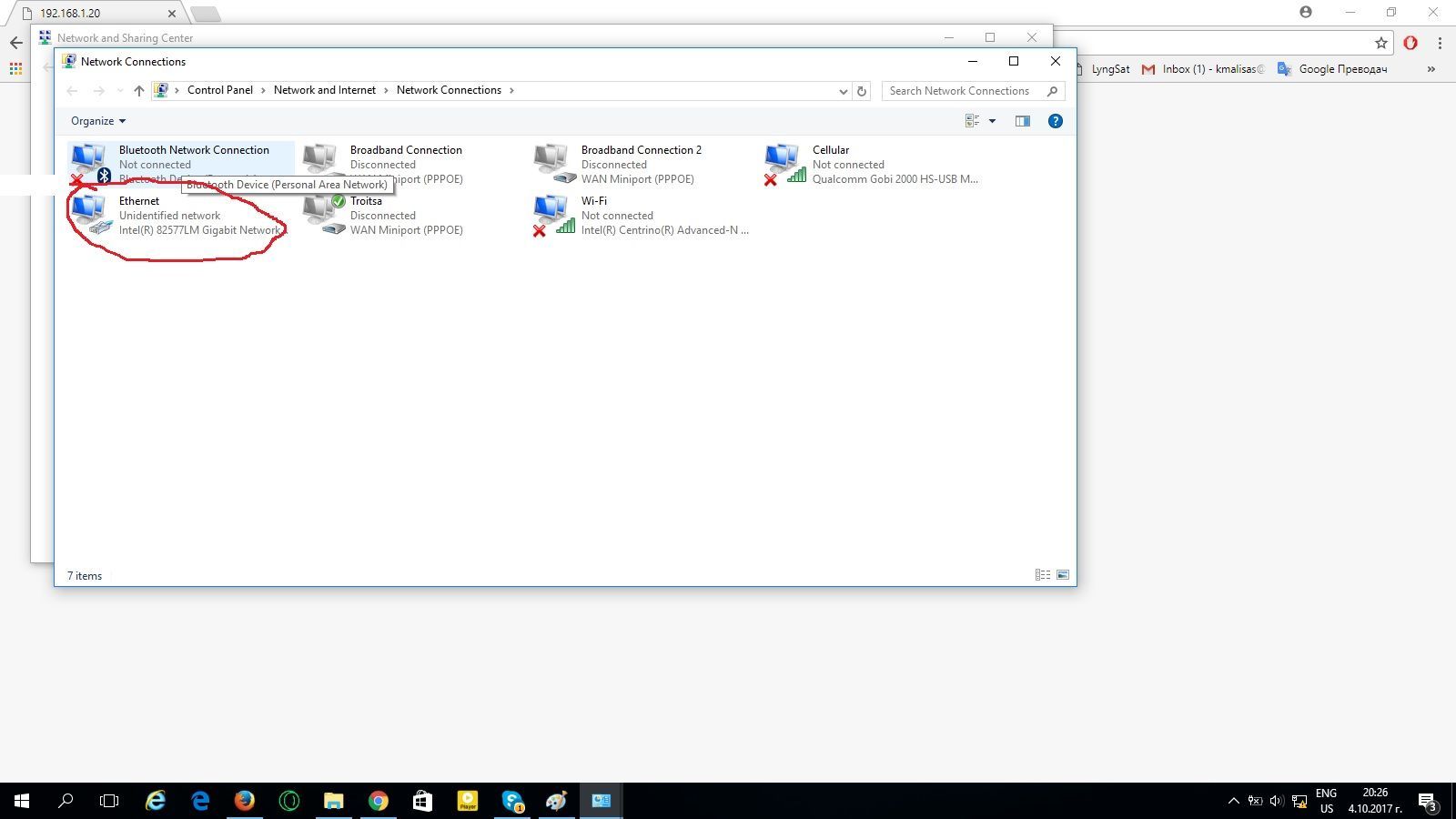
Task: Switch to large icons view in status bar
Action: (x=1062, y=575)
